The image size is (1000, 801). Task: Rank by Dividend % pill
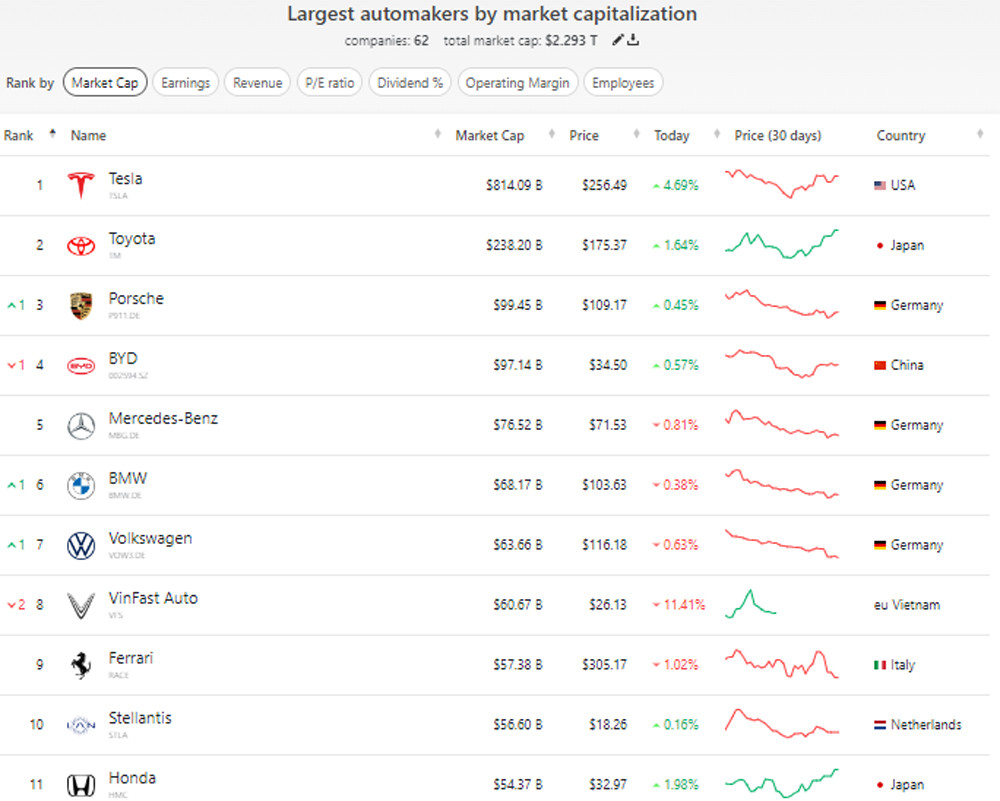point(410,83)
